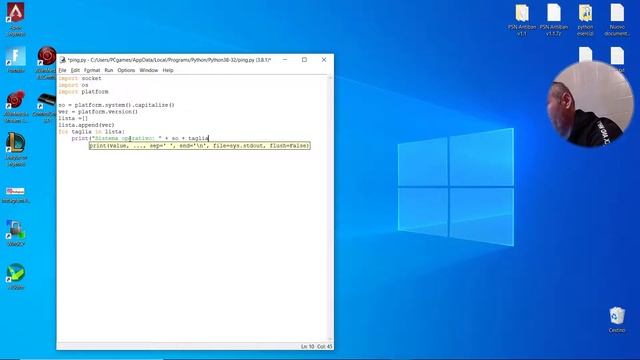Viewport: 640px width, 360px height.
Task: Select the PSN Antiban v1.1.7z file
Action: point(553,20)
